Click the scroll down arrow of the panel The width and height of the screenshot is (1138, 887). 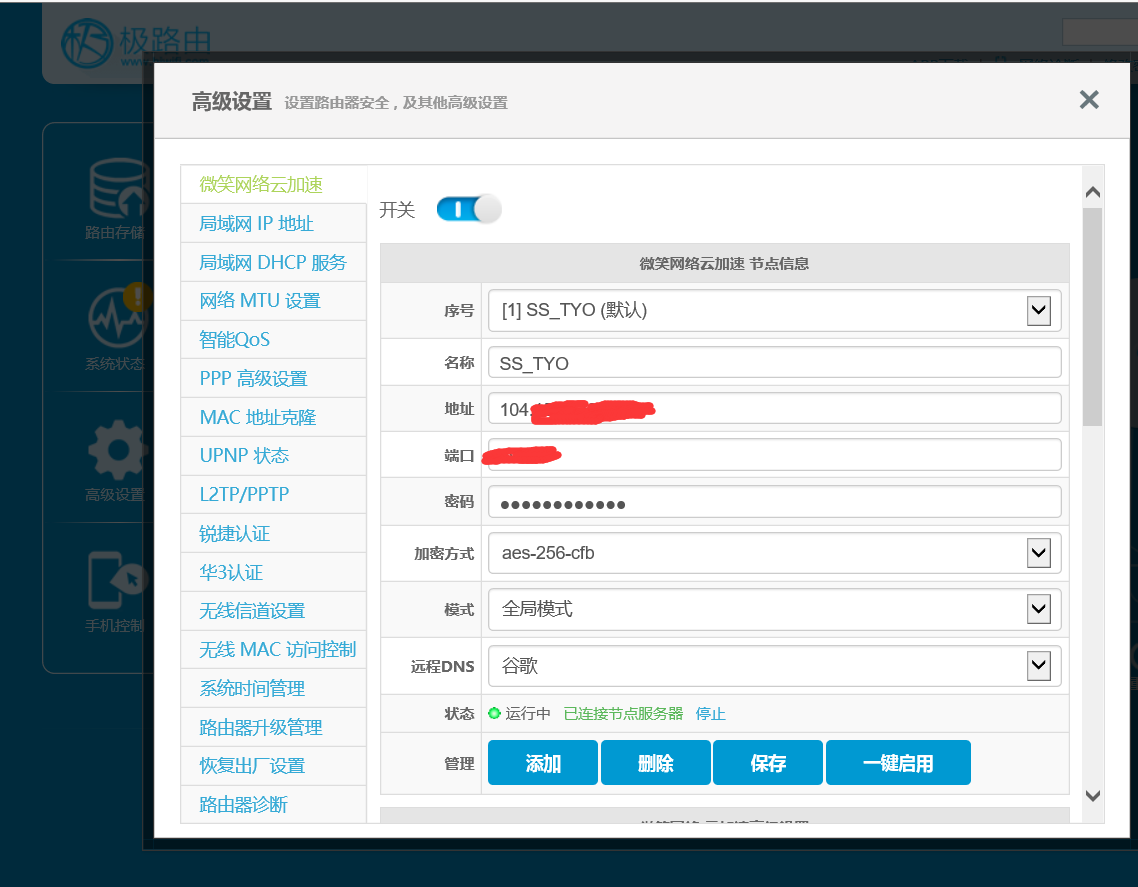(x=1092, y=796)
